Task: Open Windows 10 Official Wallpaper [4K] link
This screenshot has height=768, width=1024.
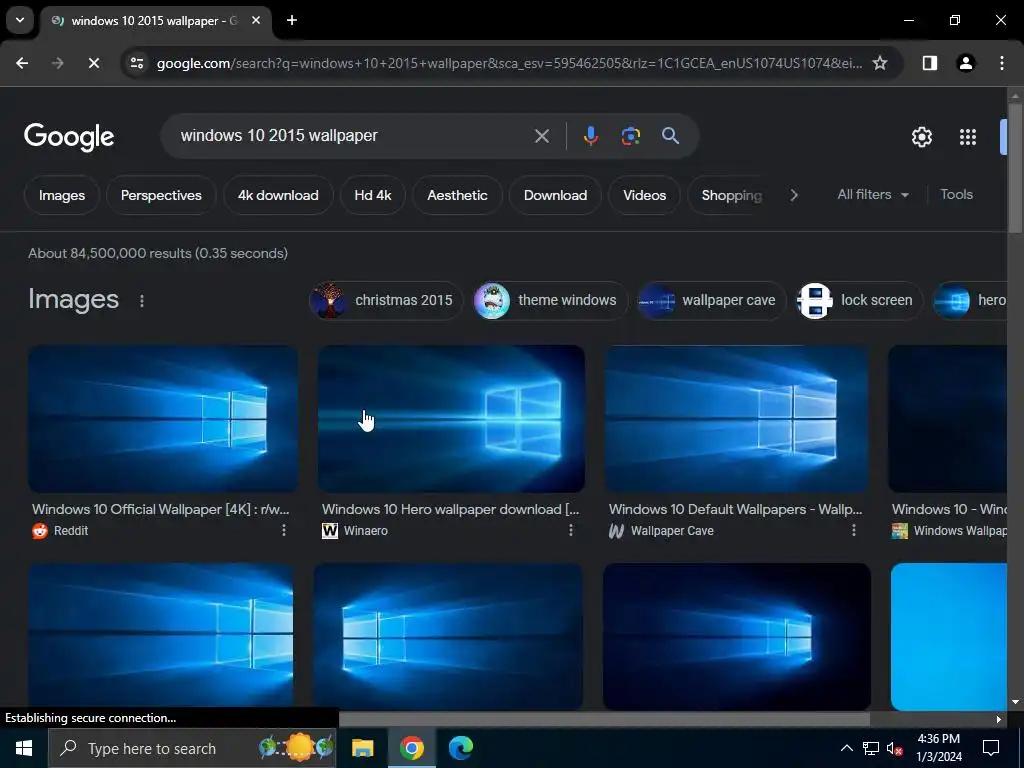Action: click(x=161, y=509)
